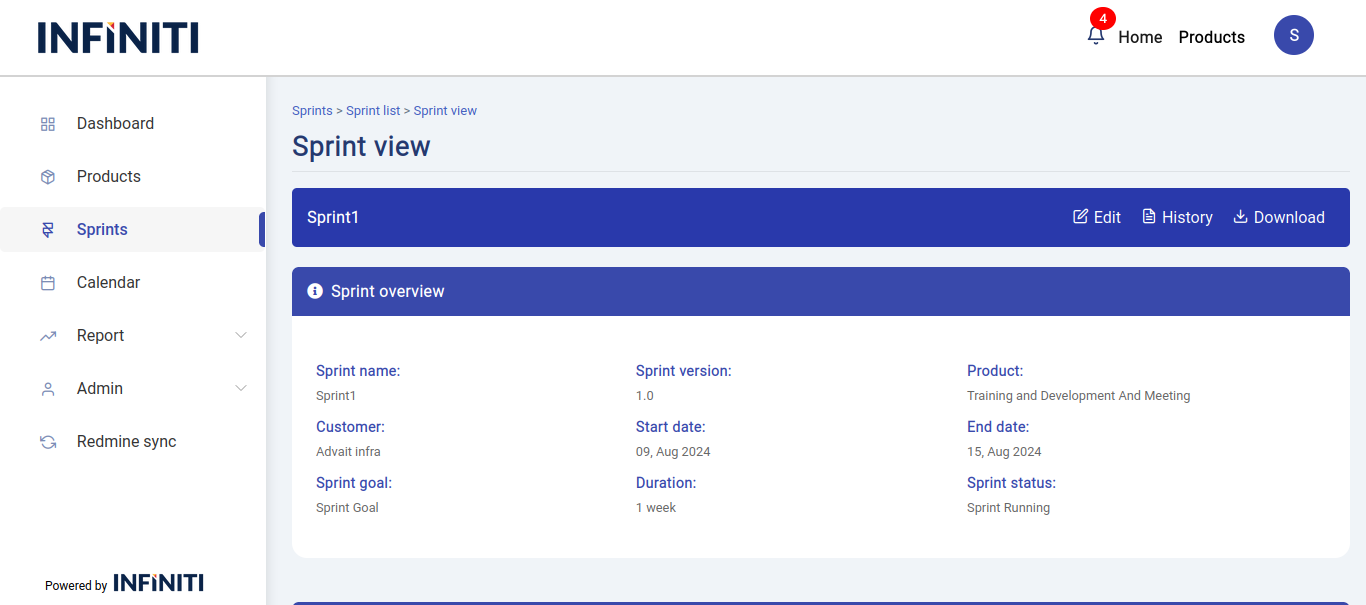The width and height of the screenshot is (1366, 605).
Task: Click the Sprints icon in sidebar
Action: click(48, 230)
